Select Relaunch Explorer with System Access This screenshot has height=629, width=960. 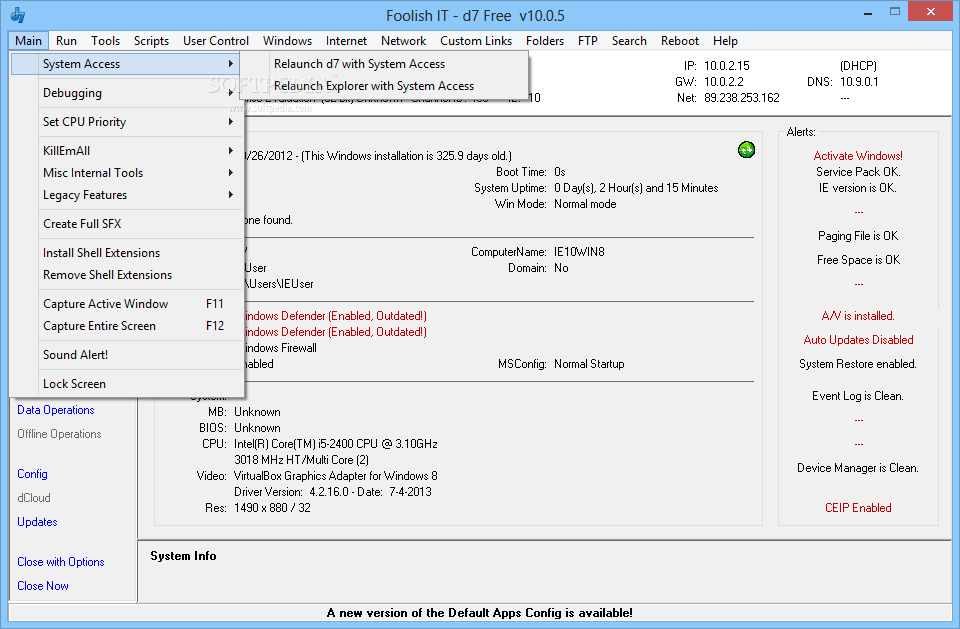click(x=384, y=86)
